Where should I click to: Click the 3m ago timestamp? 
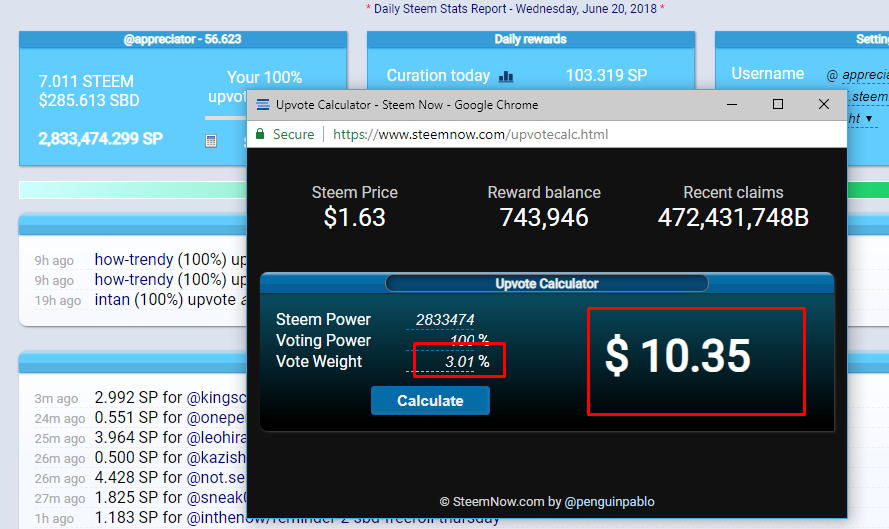coord(56,399)
